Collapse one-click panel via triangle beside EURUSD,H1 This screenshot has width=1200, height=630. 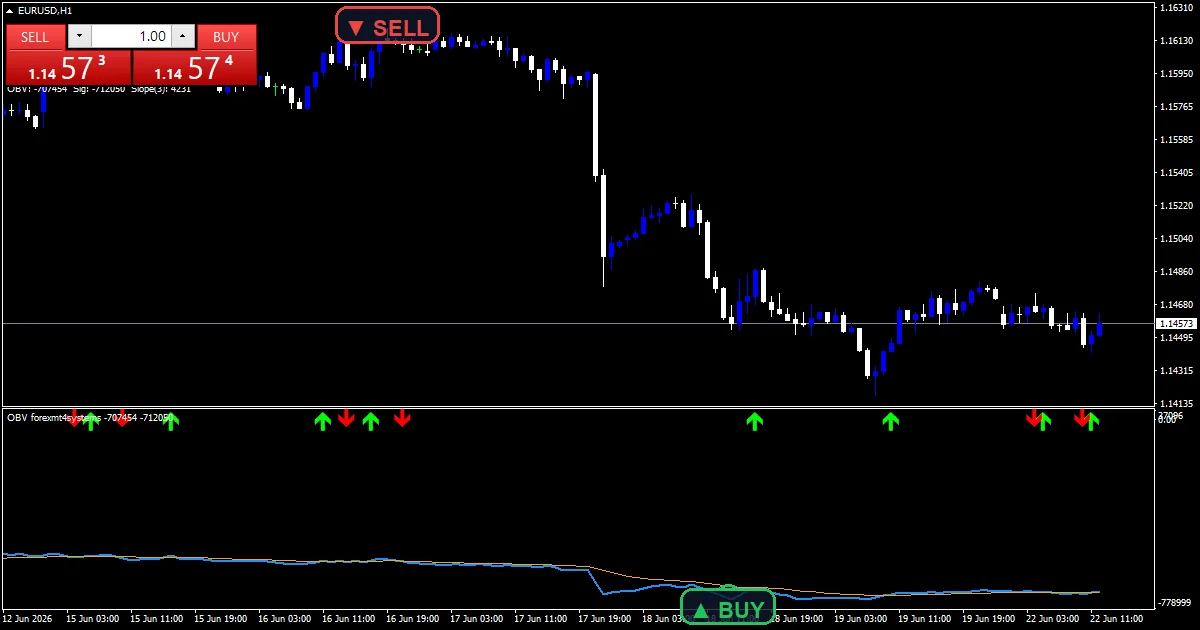[10, 10]
